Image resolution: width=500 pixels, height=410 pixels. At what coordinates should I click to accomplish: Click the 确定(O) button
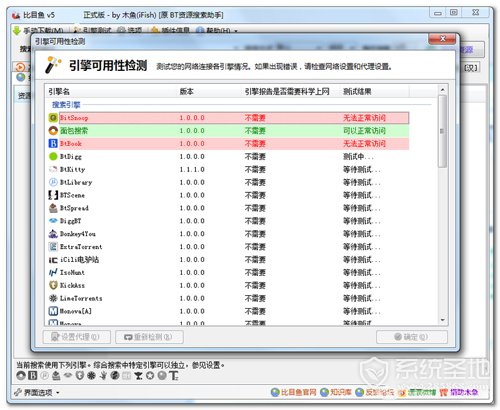(412, 337)
